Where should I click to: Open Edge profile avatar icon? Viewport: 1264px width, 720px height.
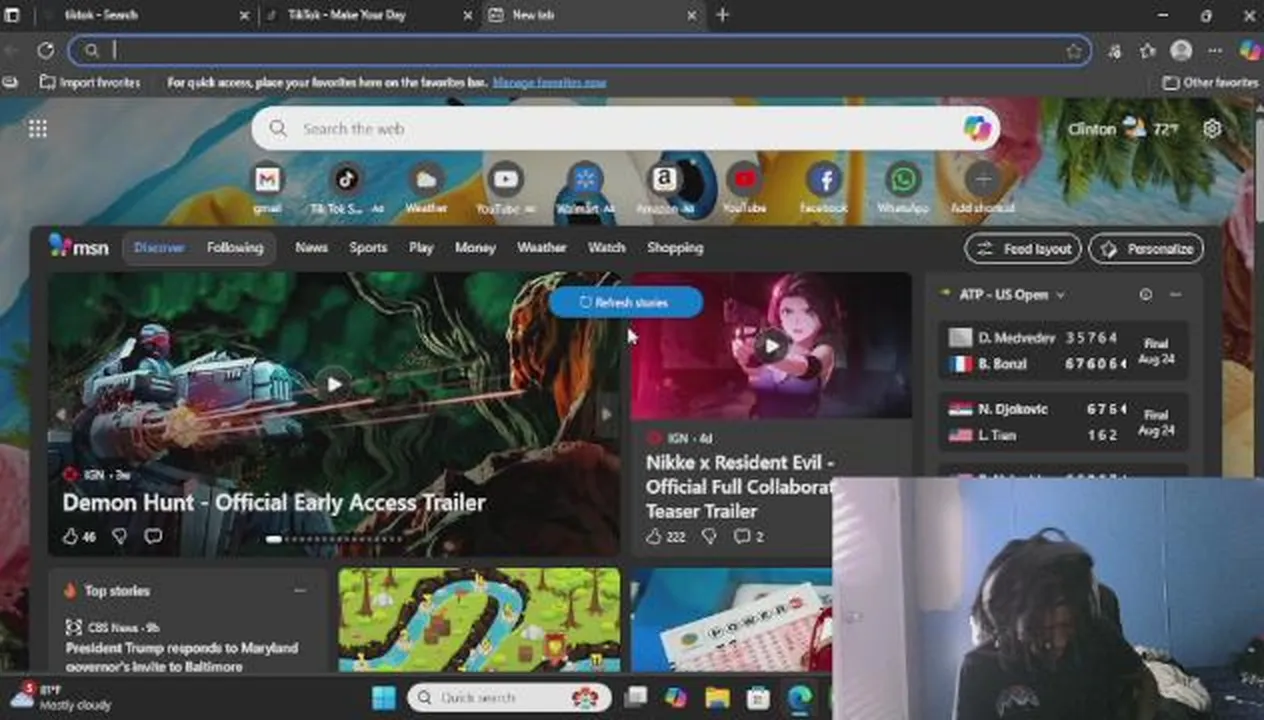click(x=1181, y=51)
